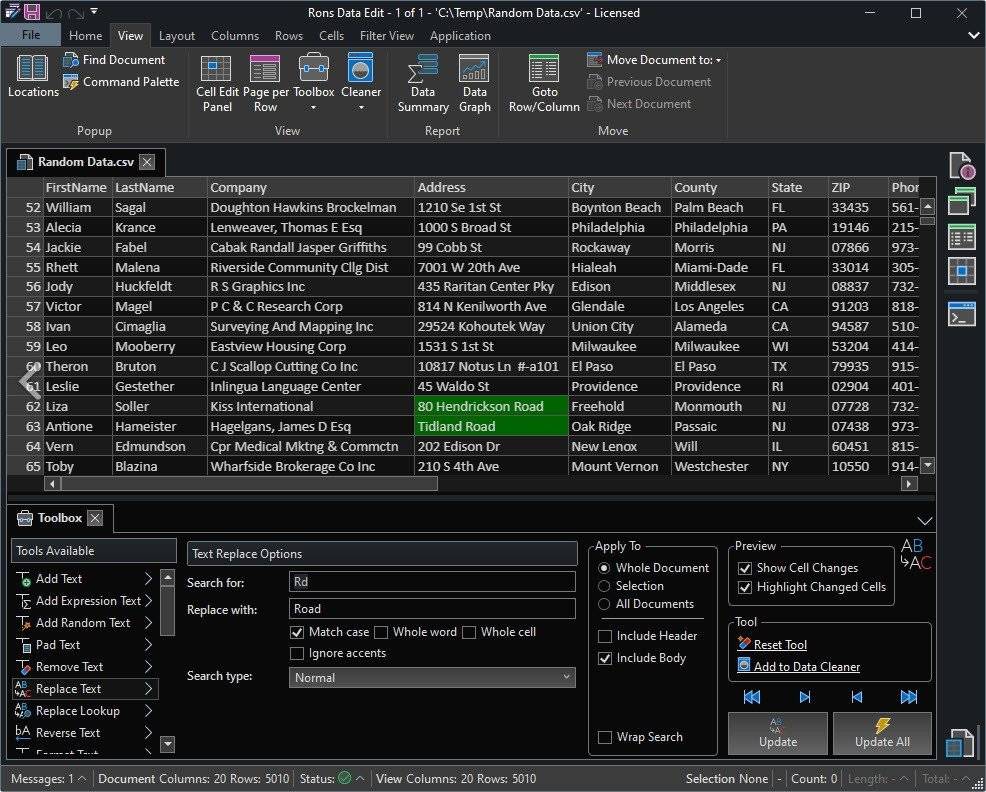Click the Reset Tool link

tap(780, 645)
